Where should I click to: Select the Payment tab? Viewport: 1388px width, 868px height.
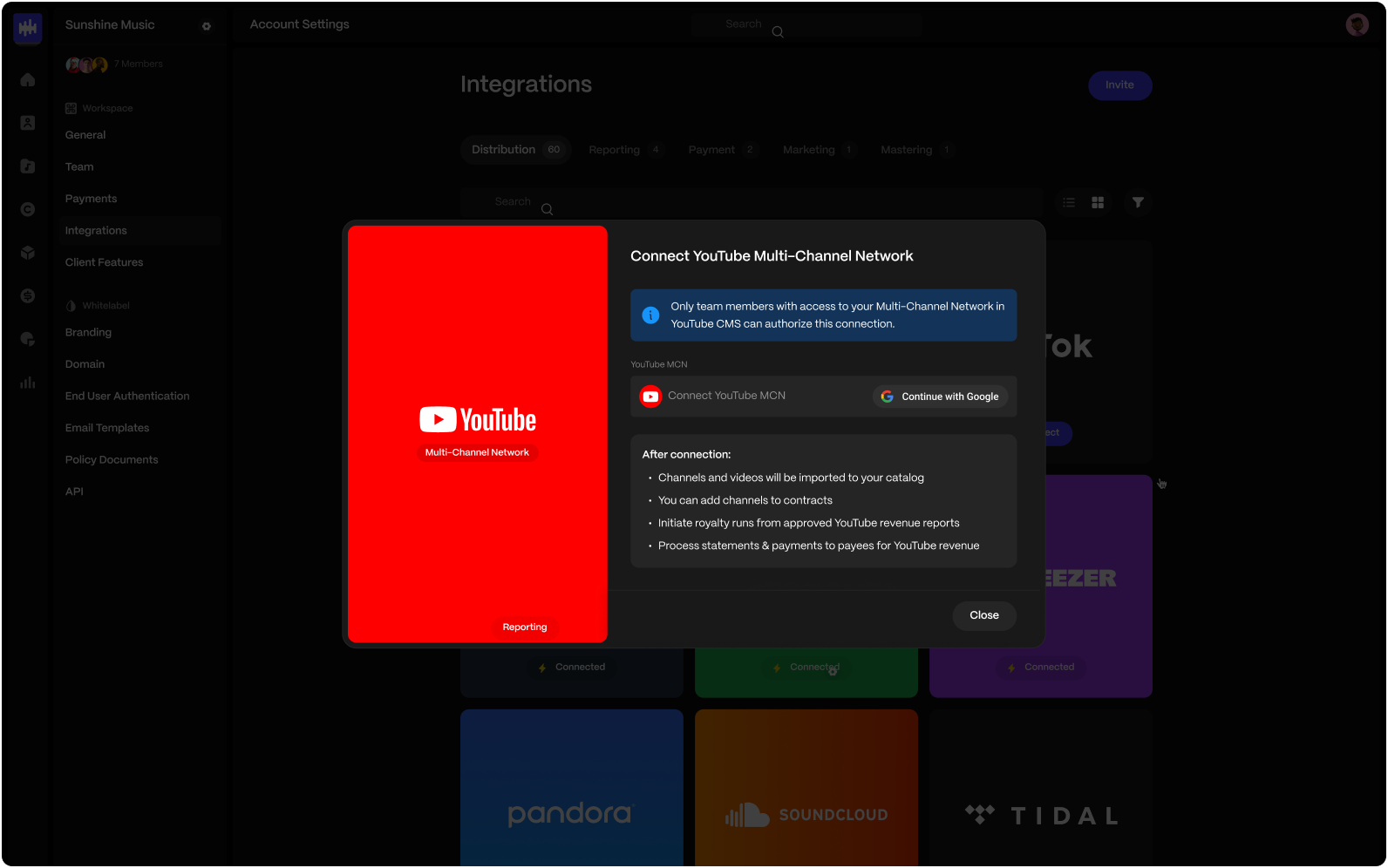tap(722, 150)
